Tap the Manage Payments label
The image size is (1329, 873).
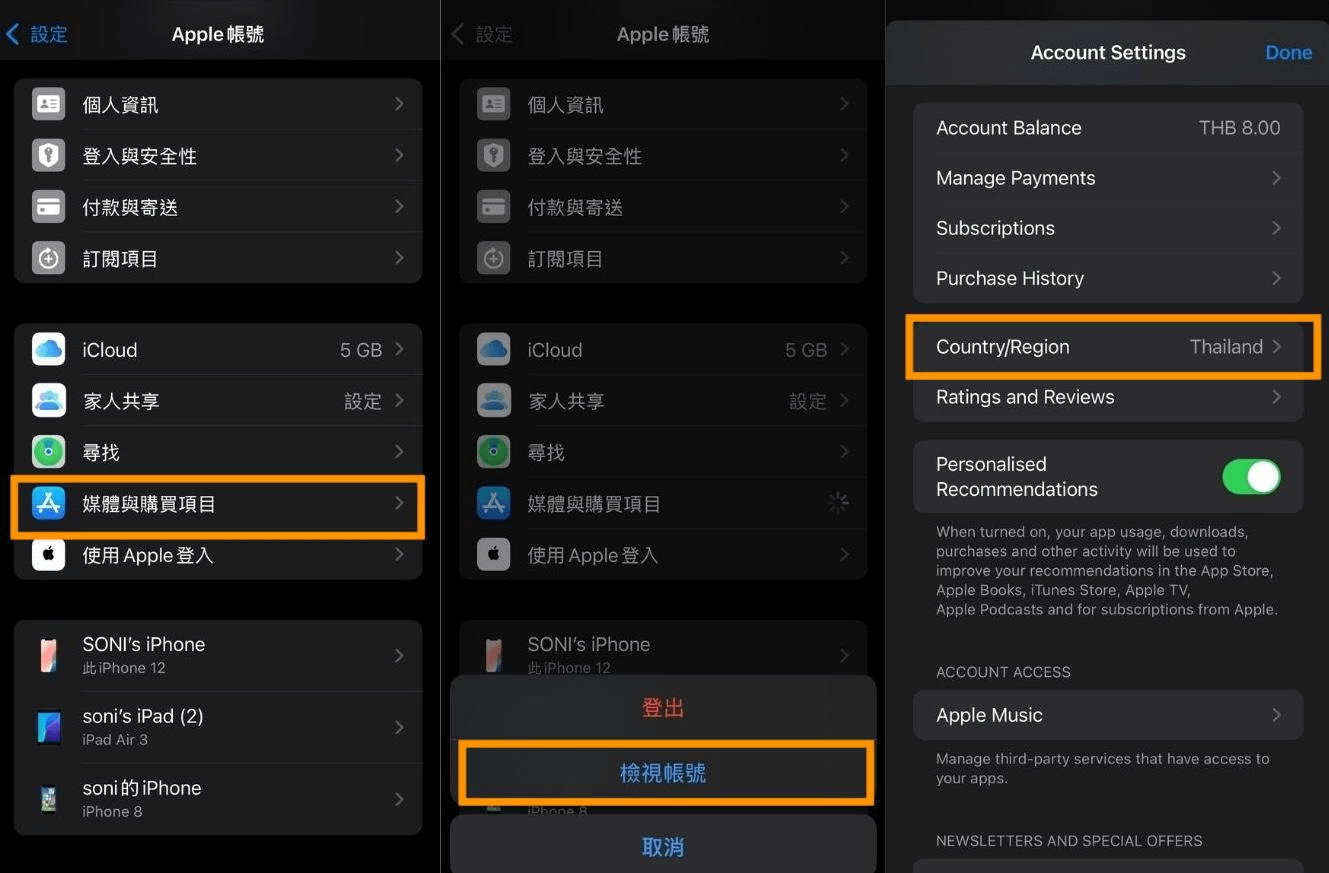pyautogui.click(x=1015, y=178)
